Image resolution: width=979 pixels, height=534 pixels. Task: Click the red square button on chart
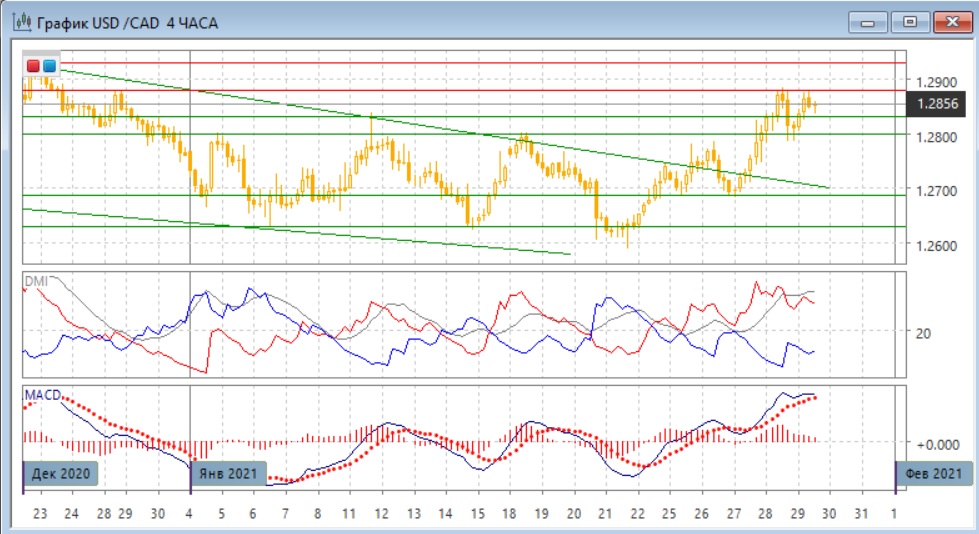(34, 66)
